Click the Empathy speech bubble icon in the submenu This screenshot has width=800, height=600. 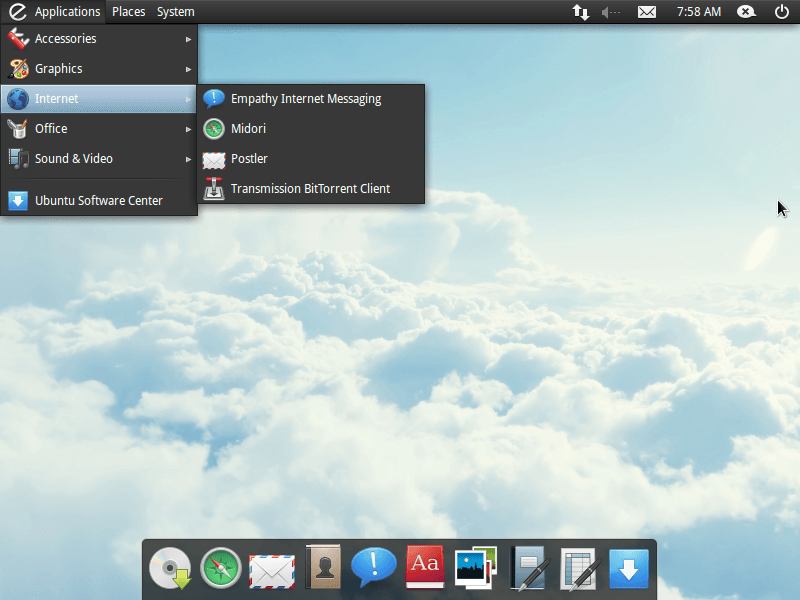click(214, 98)
